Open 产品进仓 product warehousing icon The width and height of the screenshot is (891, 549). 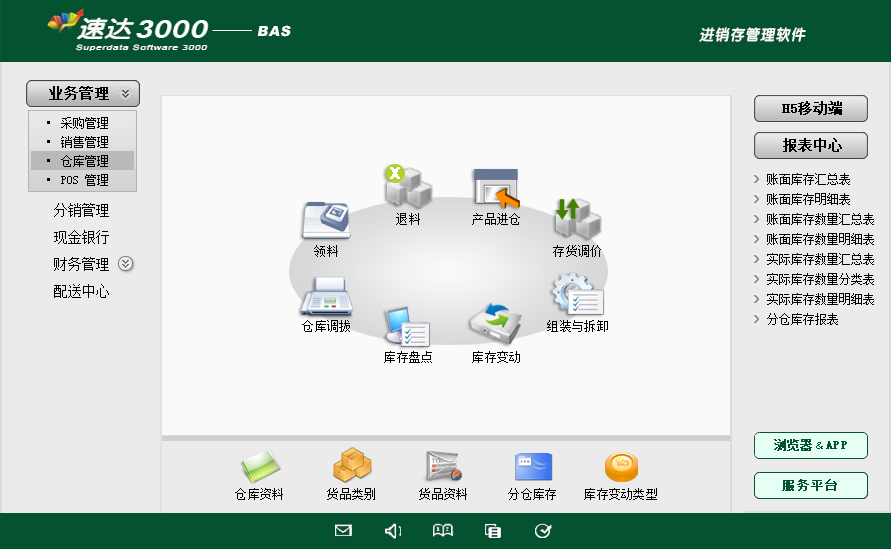tap(496, 188)
